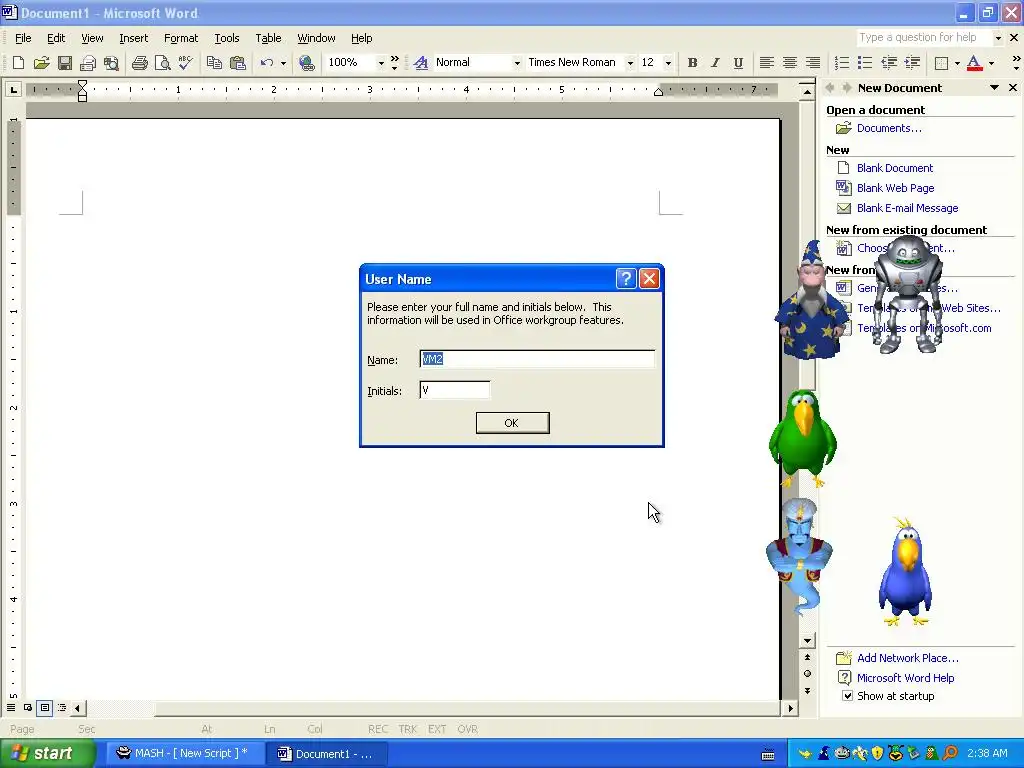Click the E-mail toolbar icon

point(88,63)
